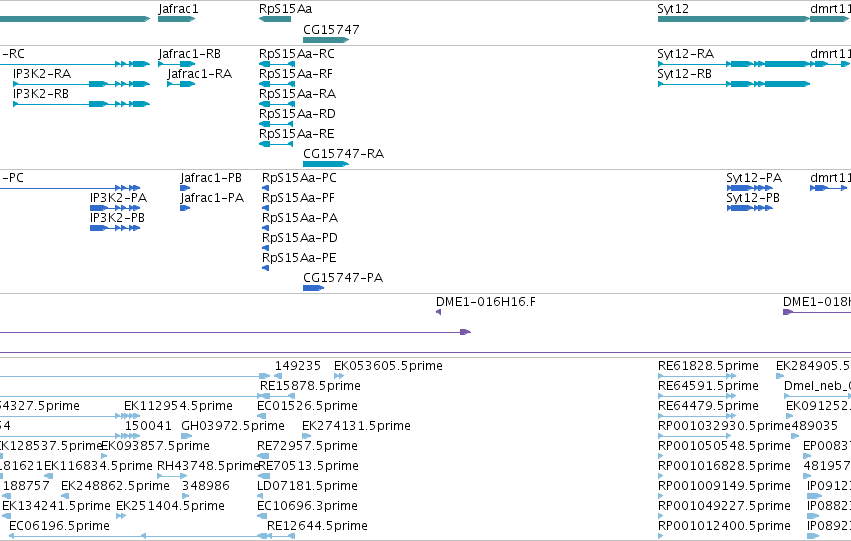This screenshot has width=851, height=541.
Task: Click EST EK274131.5prime label
Action: 356,427
